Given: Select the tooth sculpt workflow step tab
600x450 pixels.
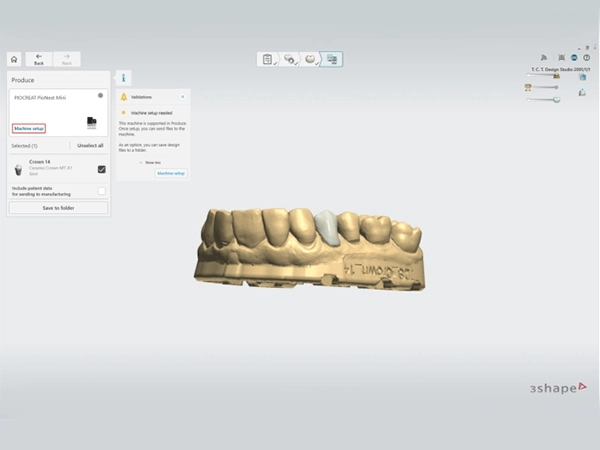Looking at the screenshot, I should [310, 59].
